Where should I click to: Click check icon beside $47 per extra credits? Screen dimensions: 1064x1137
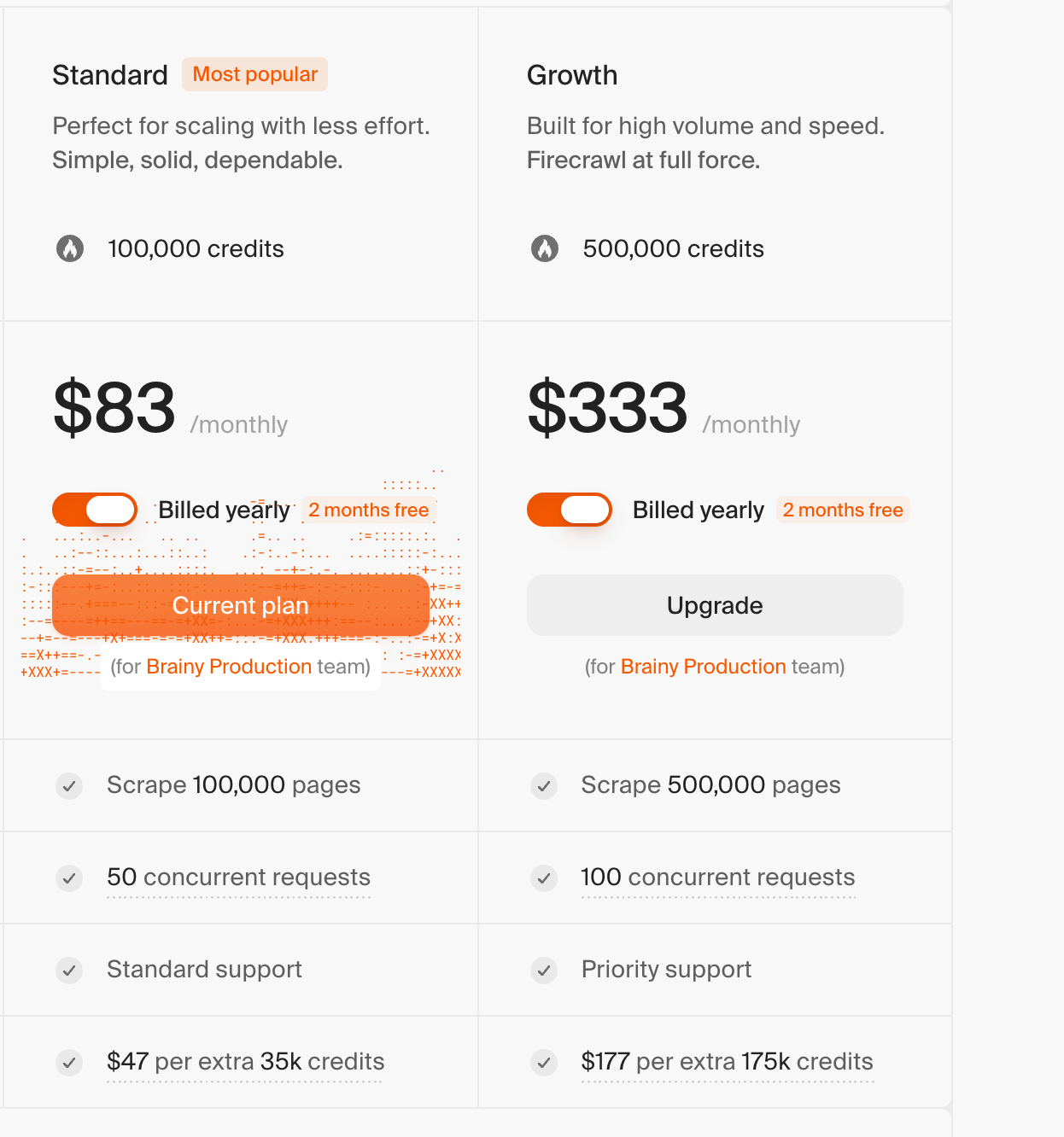tap(69, 1062)
